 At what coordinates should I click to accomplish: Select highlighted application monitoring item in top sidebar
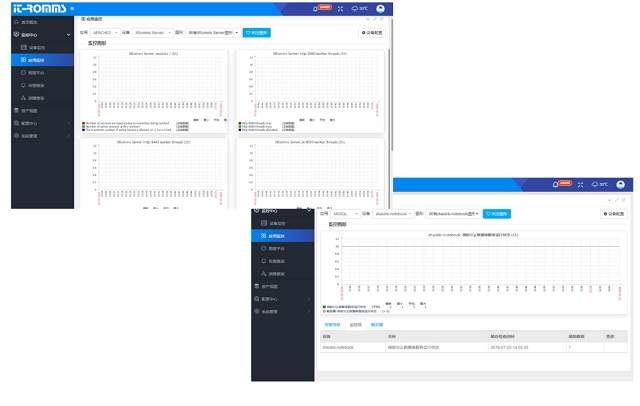[42, 60]
